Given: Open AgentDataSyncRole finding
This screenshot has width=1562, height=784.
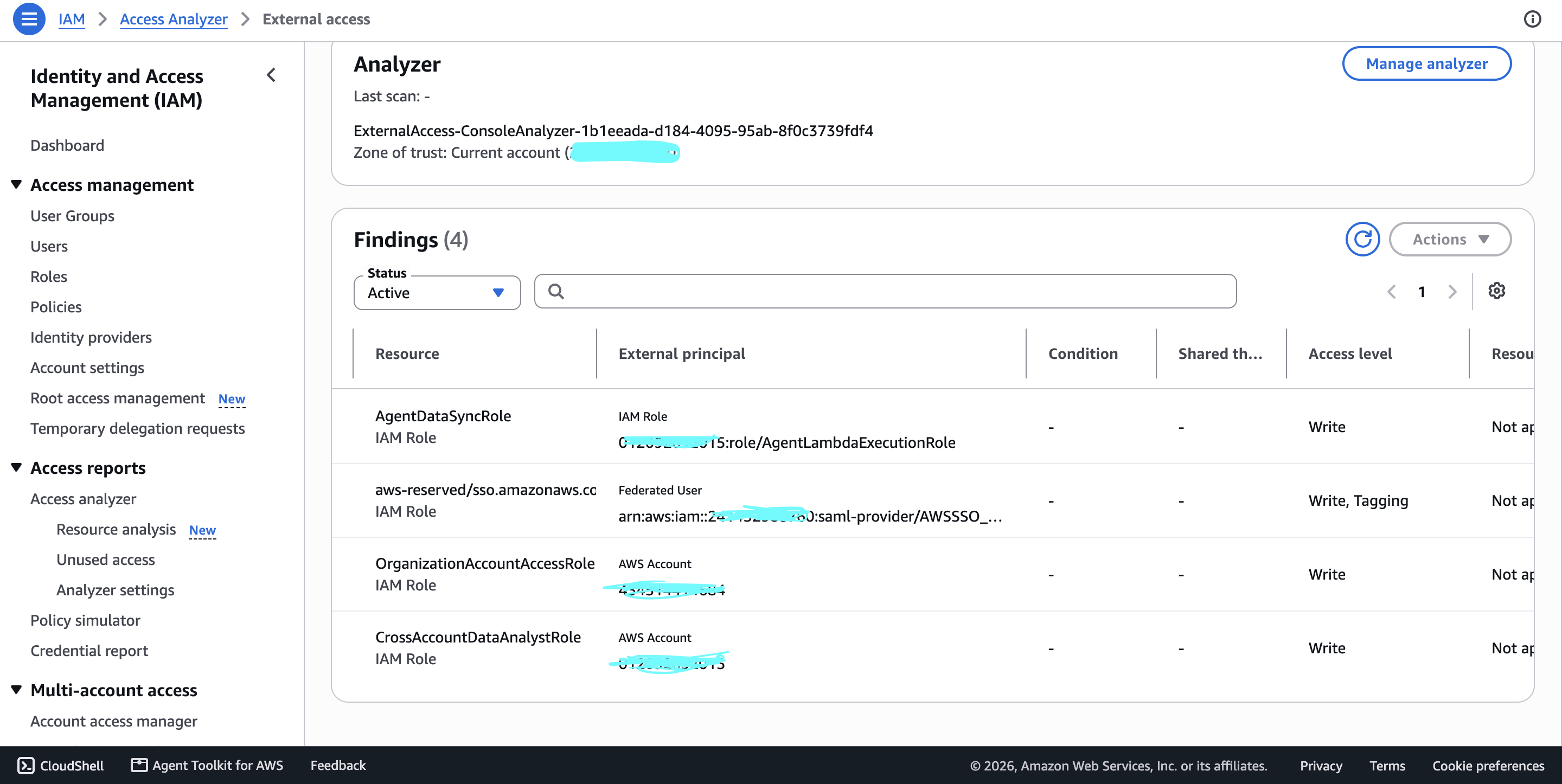Looking at the screenshot, I should pos(443,416).
